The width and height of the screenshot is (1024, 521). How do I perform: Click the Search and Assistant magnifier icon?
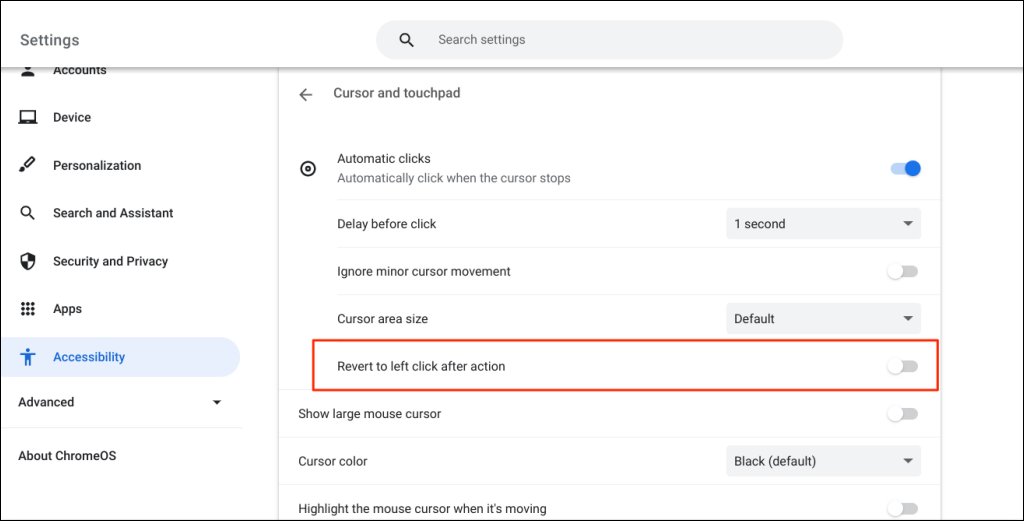pos(28,213)
